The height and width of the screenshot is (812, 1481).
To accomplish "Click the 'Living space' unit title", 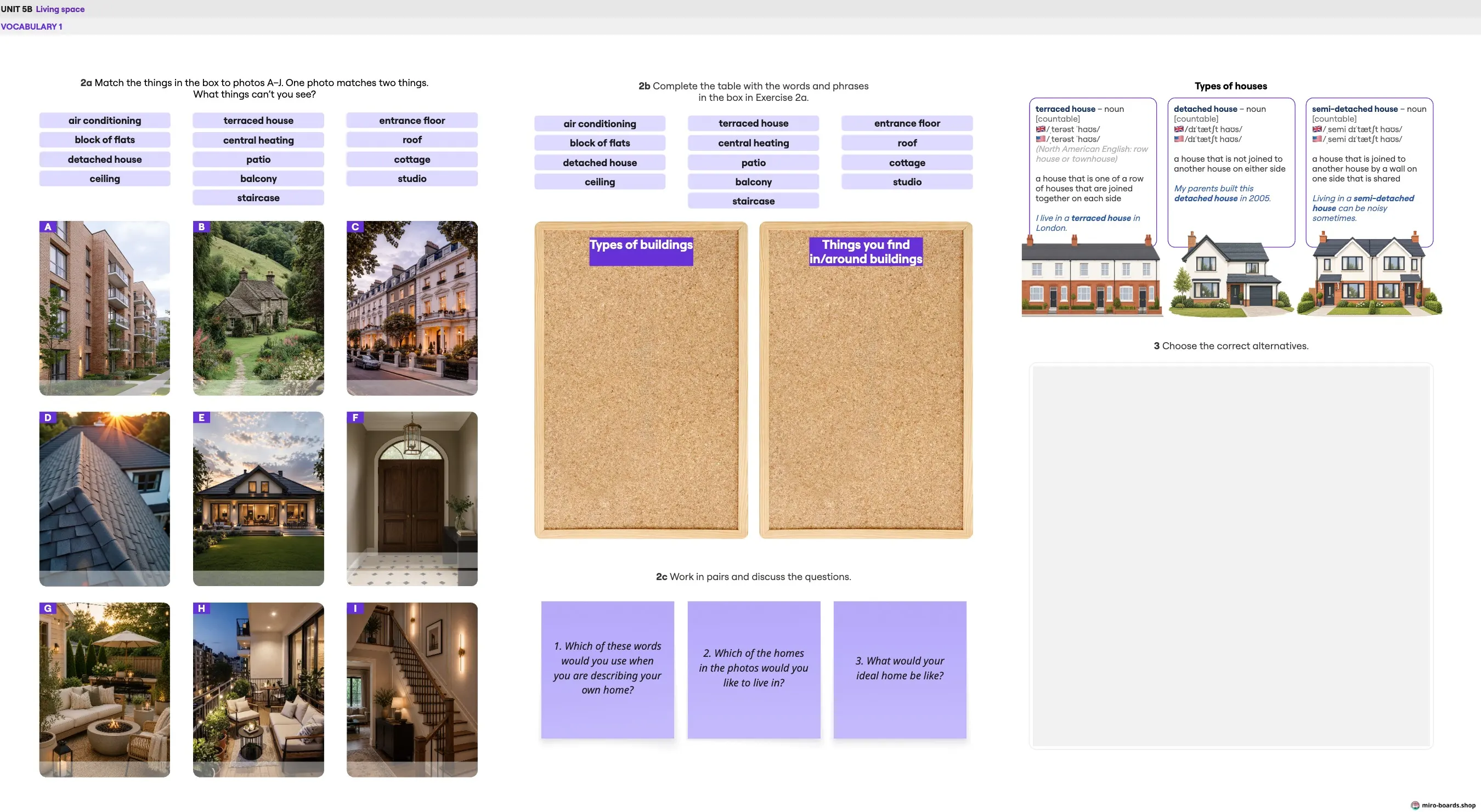I will click(x=60, y=9).
